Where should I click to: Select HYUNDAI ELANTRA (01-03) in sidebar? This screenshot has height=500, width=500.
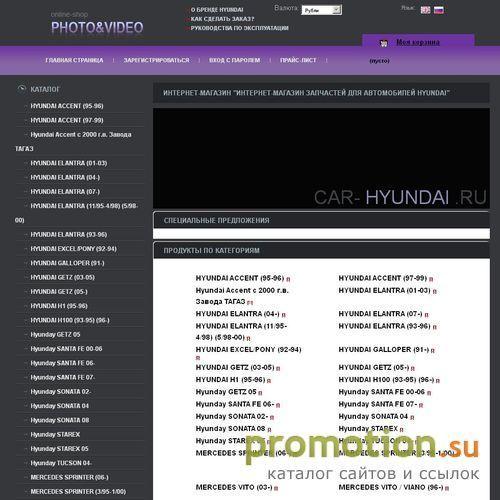69,163
